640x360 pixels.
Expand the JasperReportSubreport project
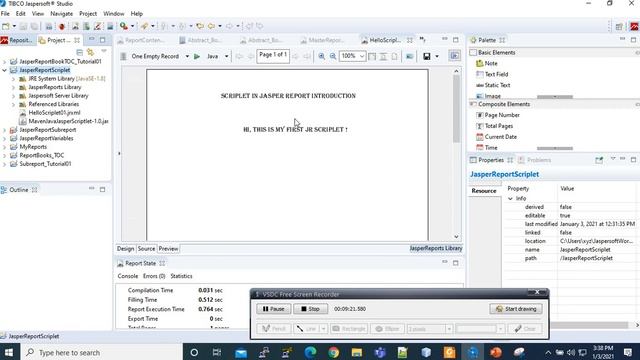pyautogui.click(x=4, y=130)
